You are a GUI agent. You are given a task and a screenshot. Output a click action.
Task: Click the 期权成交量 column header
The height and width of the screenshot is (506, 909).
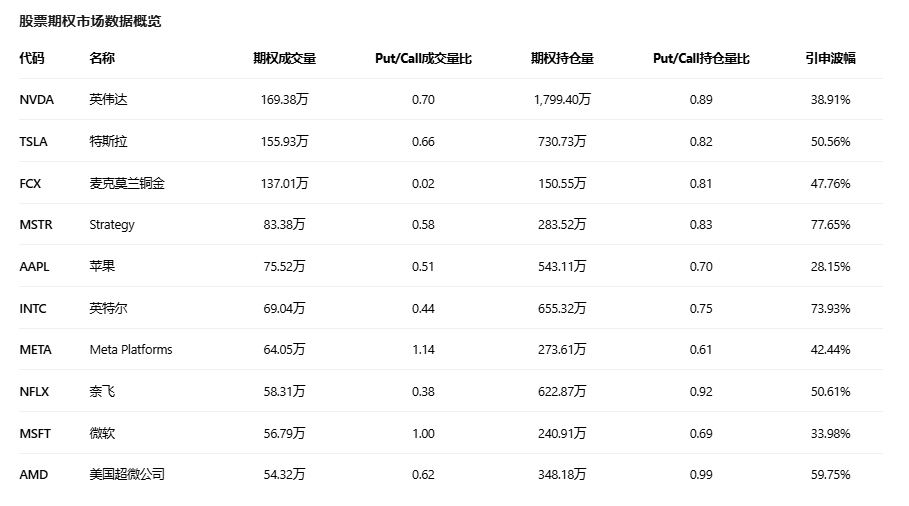pos(285,58)
